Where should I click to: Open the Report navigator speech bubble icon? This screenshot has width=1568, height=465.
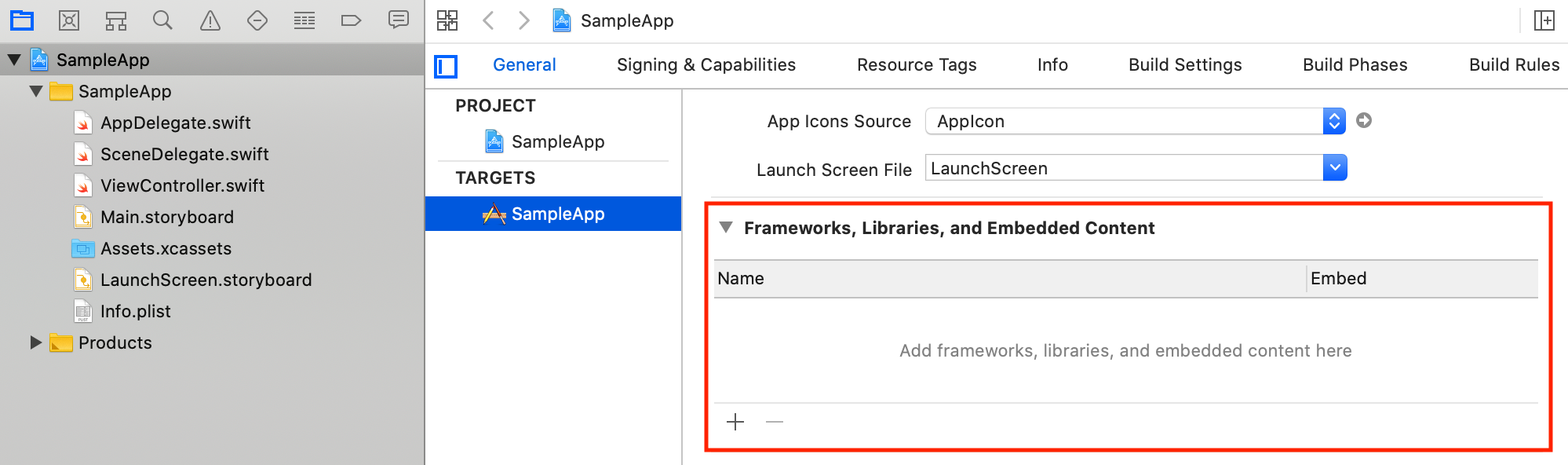(x=399, y=20)
